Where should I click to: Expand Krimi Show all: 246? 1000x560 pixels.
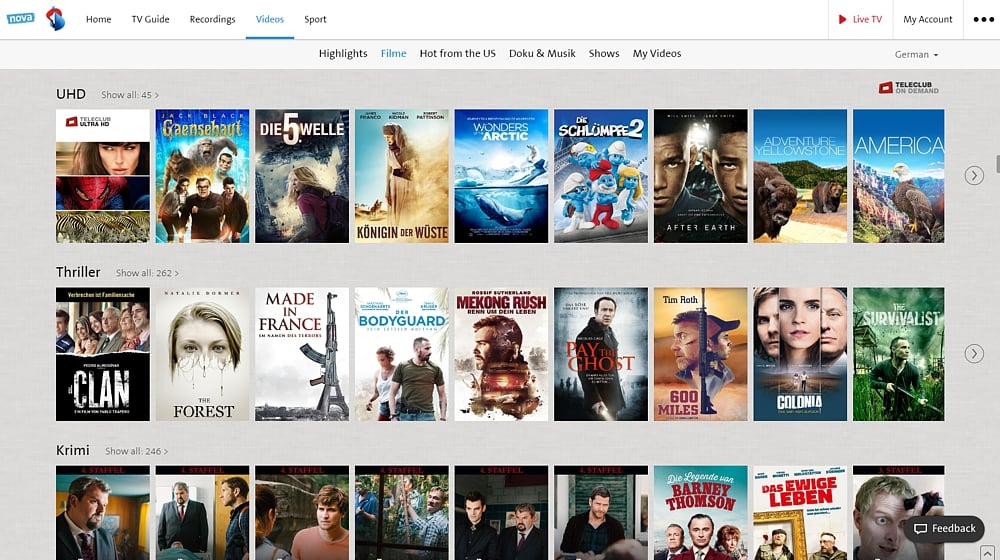click(x=136, y=451)
